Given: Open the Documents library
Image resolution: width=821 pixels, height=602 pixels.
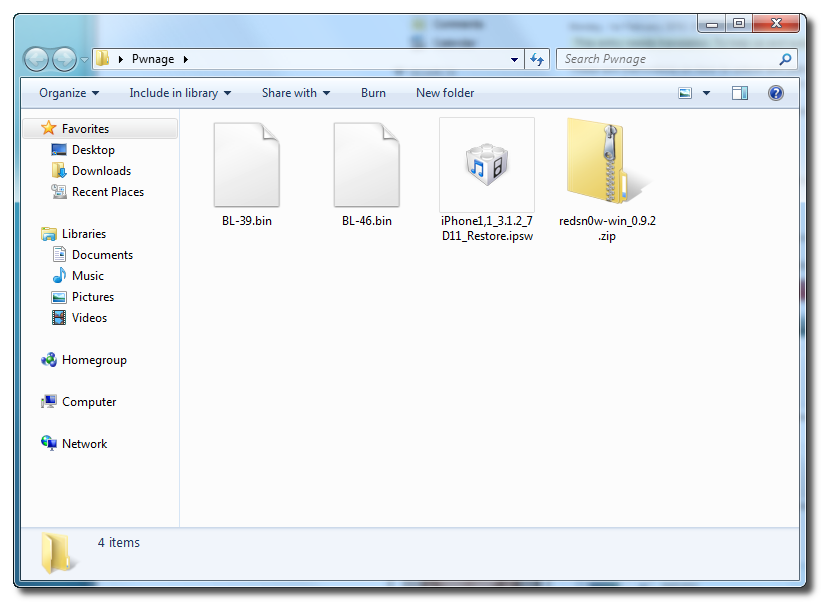Looking at the screenshot, I should click(x=103, y=254).
